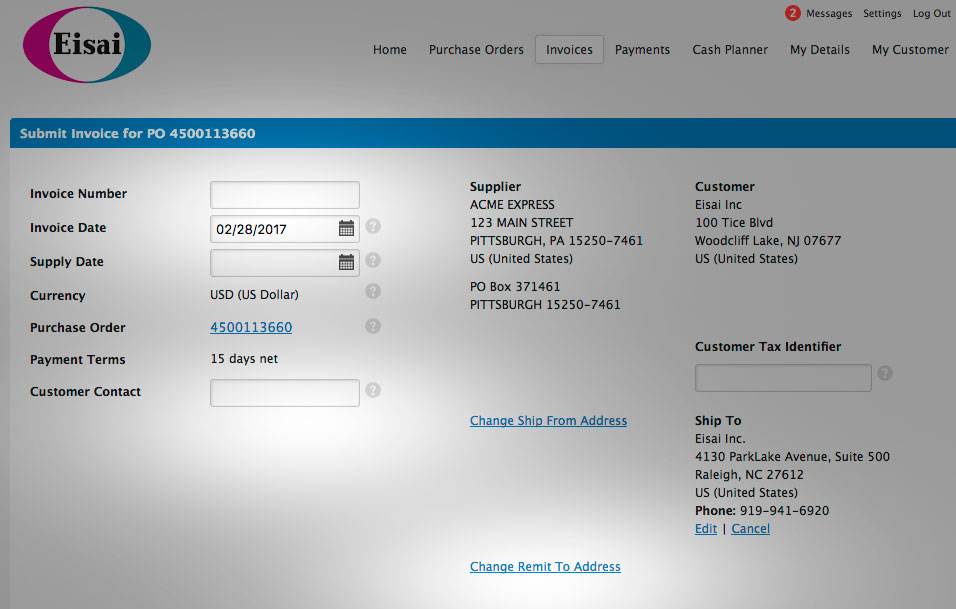Show help for Customer Tax Identifier
This screenshot has width=956, height=609.
pos(885,373)
